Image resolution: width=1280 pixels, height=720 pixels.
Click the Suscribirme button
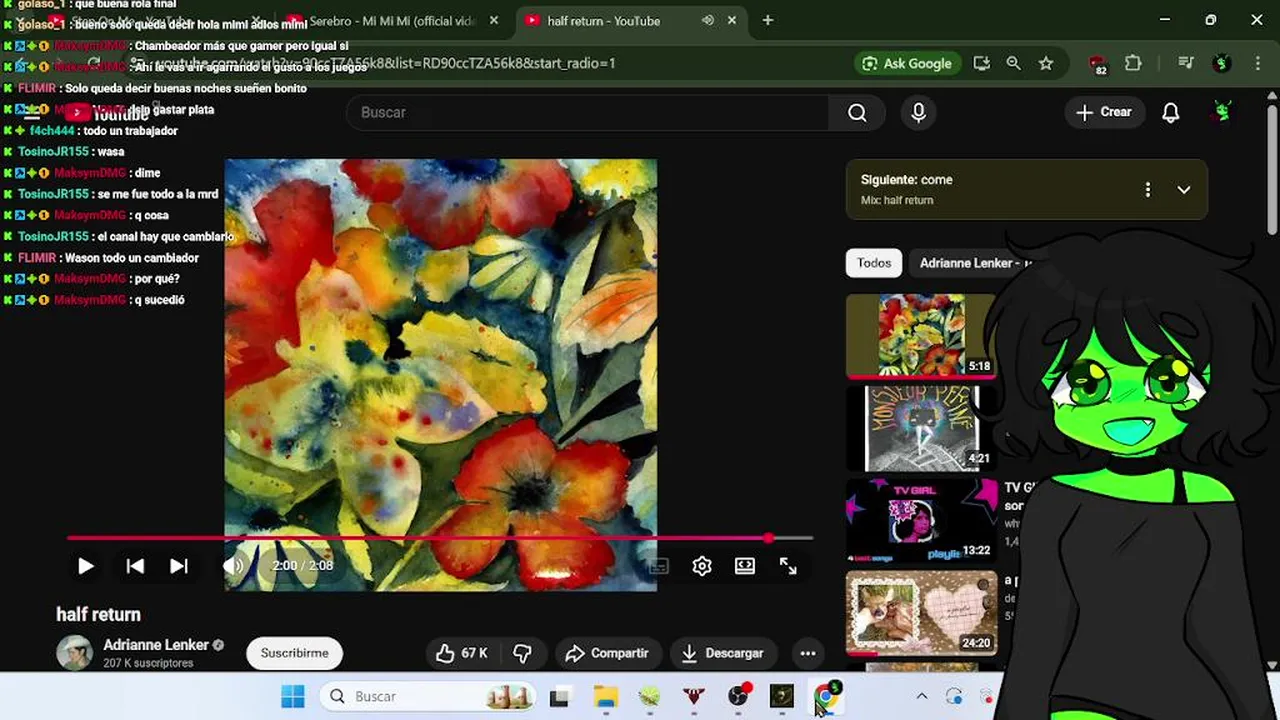pos(294,653)
